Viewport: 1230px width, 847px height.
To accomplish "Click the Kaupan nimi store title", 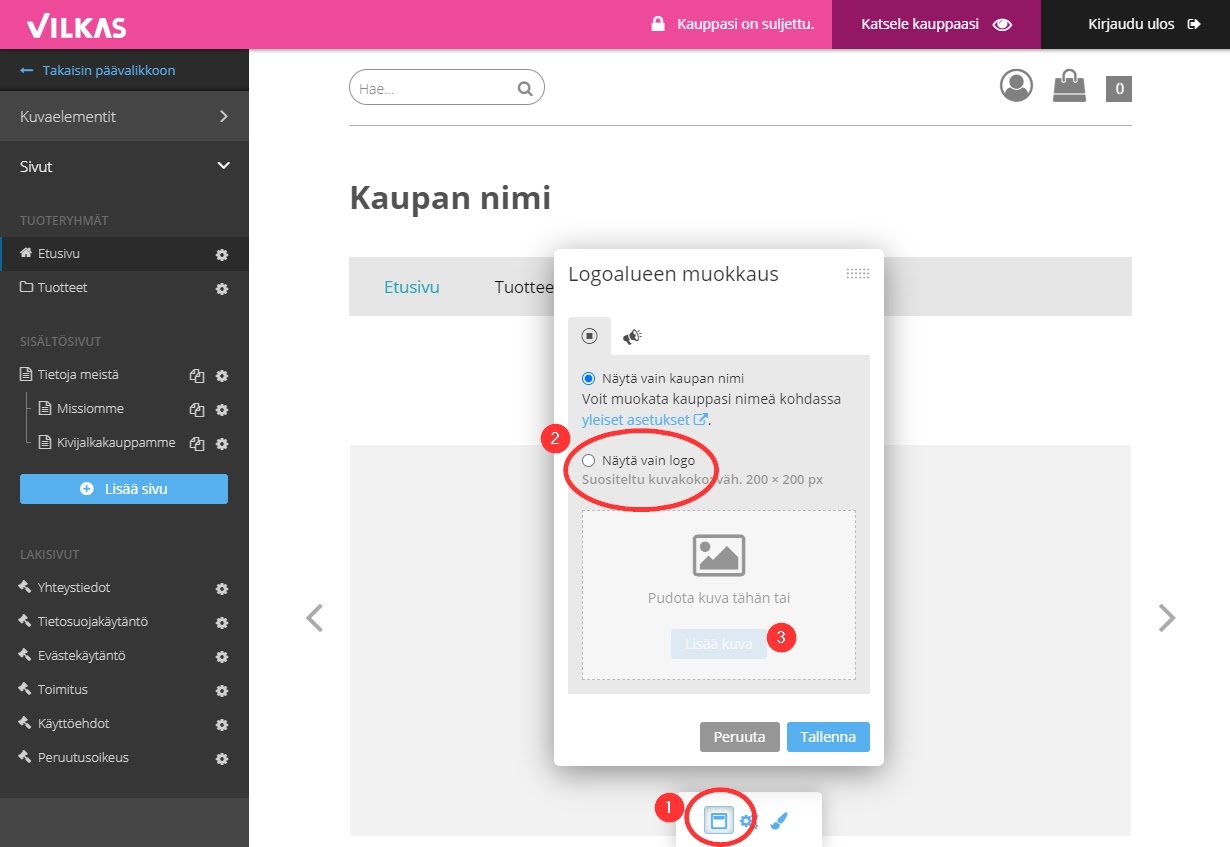I will (x=450, y=198).
